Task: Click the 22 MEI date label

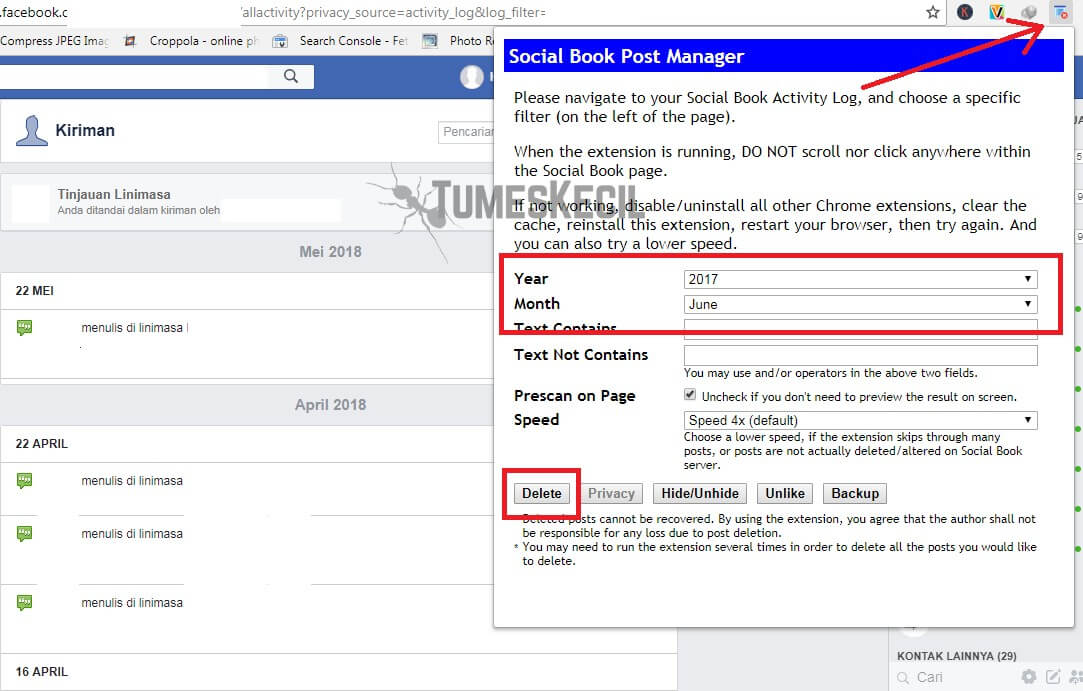Action: (x=35, y=291)
